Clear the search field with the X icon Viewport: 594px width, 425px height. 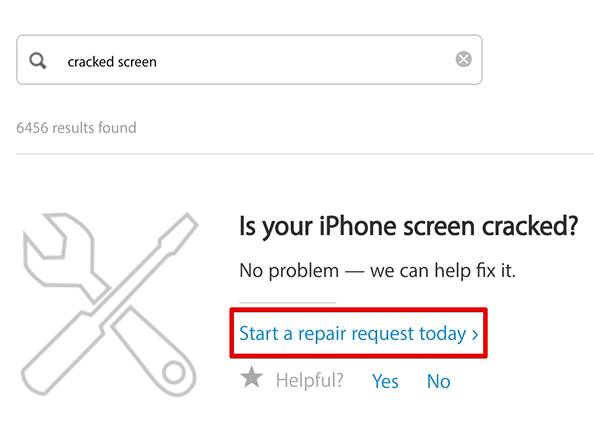click(x=463, y=59)
